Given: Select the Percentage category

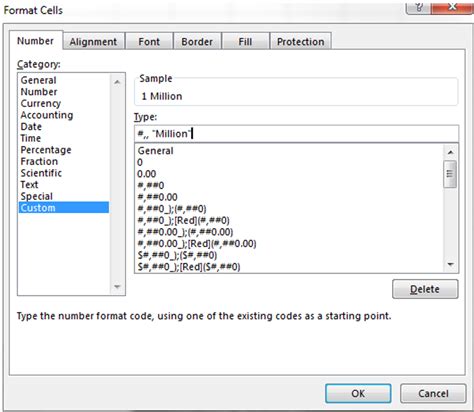Looking at the screenshot, I should (46, 150).
